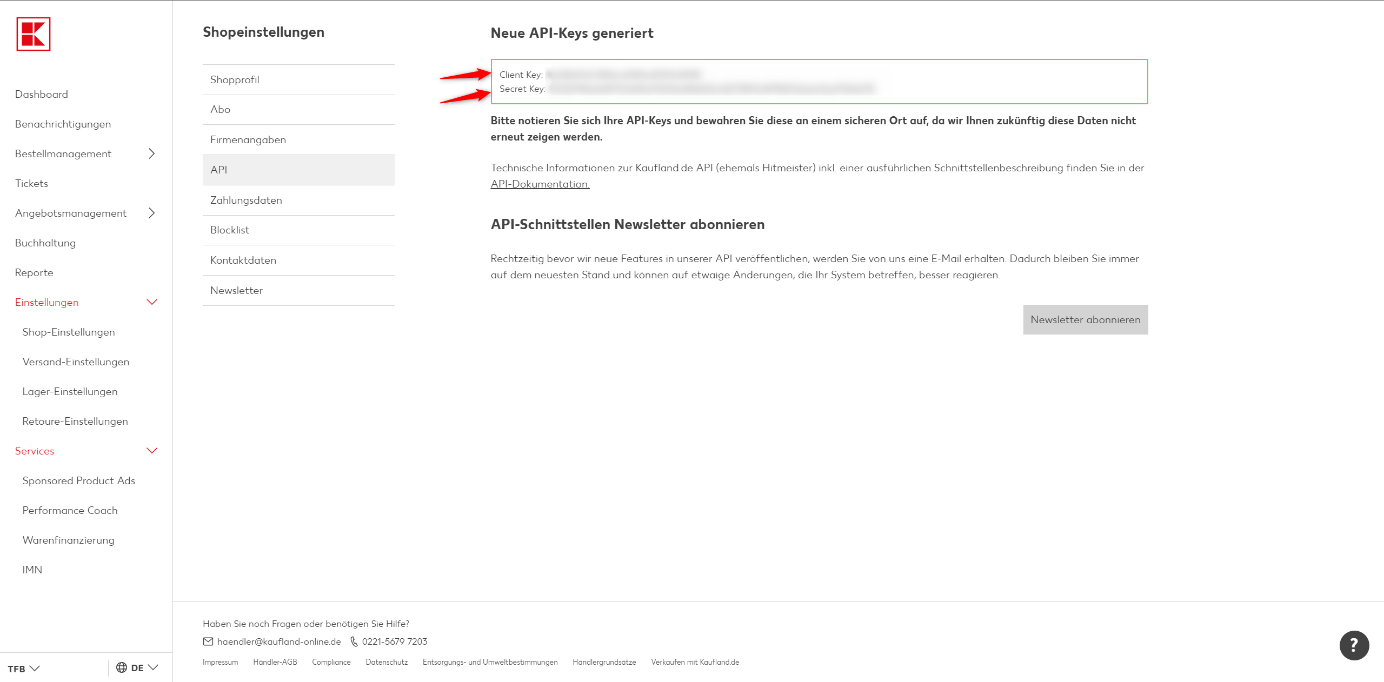Click the Shopeinstellungen heading
Screen dimensions: 1384x682
pyautogui.click(x=264, y=32)
